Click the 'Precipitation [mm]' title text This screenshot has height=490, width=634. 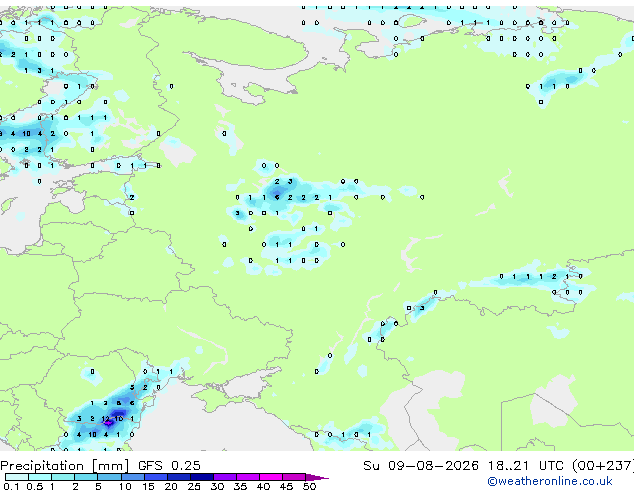tap(65, 466)
